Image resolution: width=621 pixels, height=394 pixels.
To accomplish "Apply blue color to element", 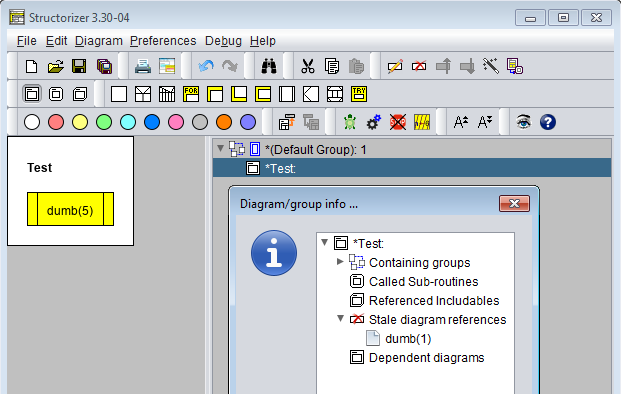I will click(x=152, y=122).
